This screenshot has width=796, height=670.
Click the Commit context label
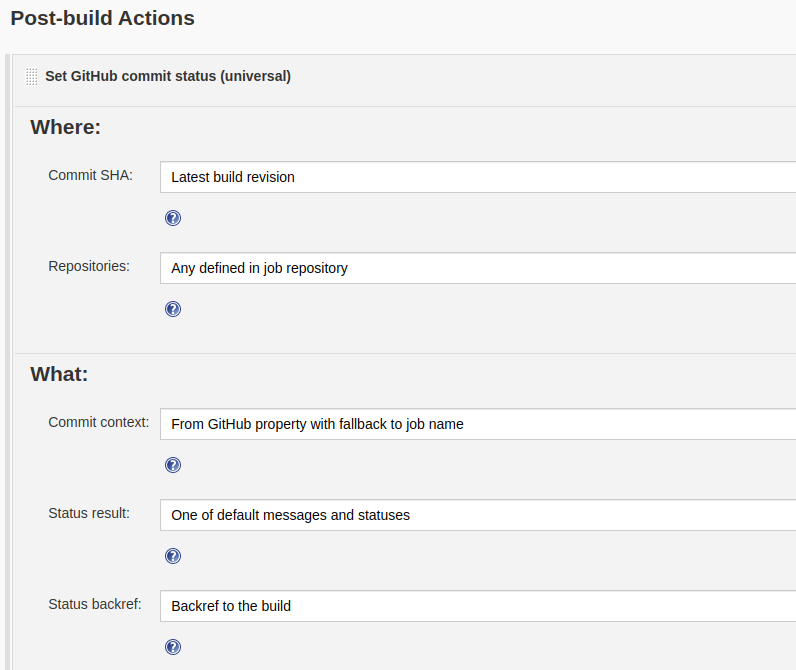pyautogui.click(x=98, y=422)
